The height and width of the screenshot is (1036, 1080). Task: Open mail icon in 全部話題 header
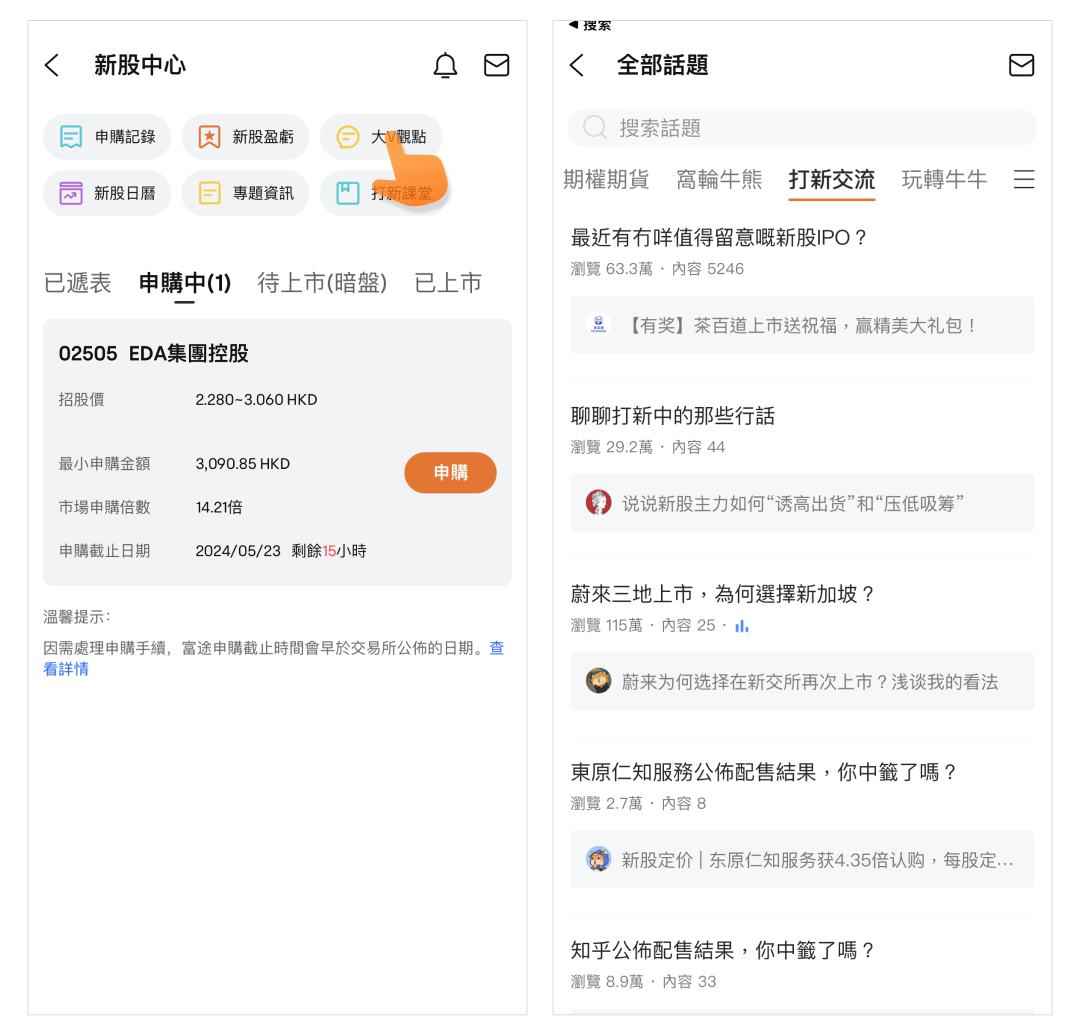pyautogui.click(x=1021, y=66)
